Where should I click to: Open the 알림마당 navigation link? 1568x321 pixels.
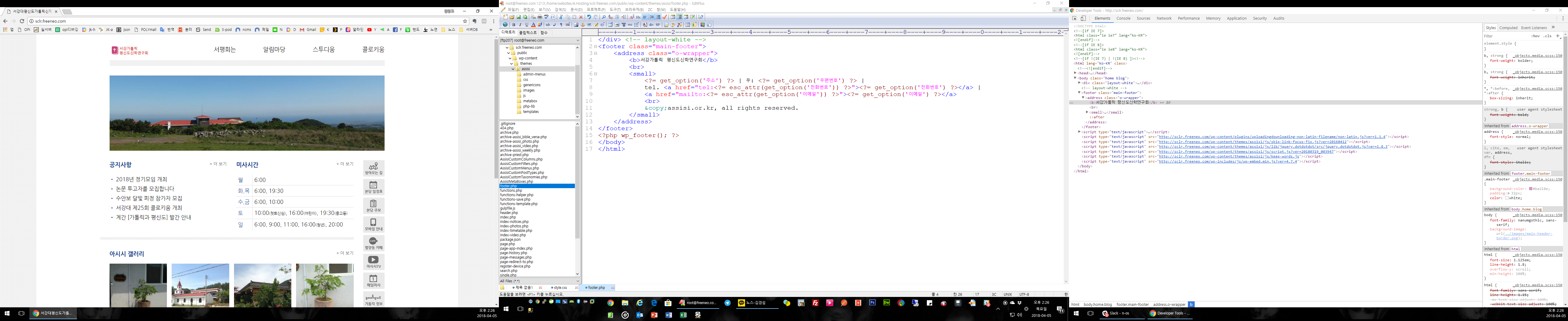click(274, 50)
